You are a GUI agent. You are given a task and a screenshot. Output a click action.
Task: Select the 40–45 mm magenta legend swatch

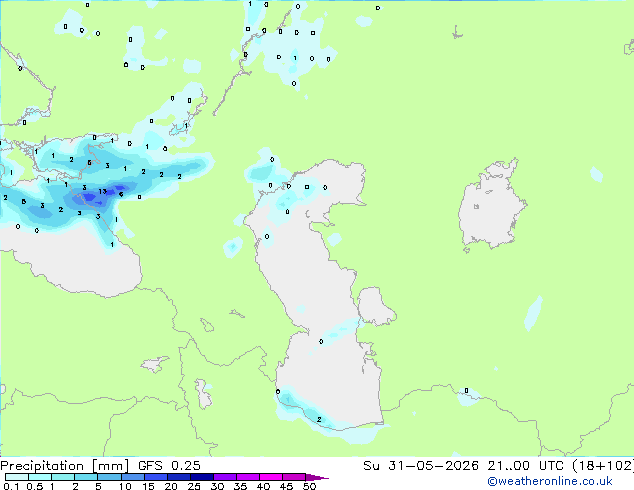tap(271, 477)
